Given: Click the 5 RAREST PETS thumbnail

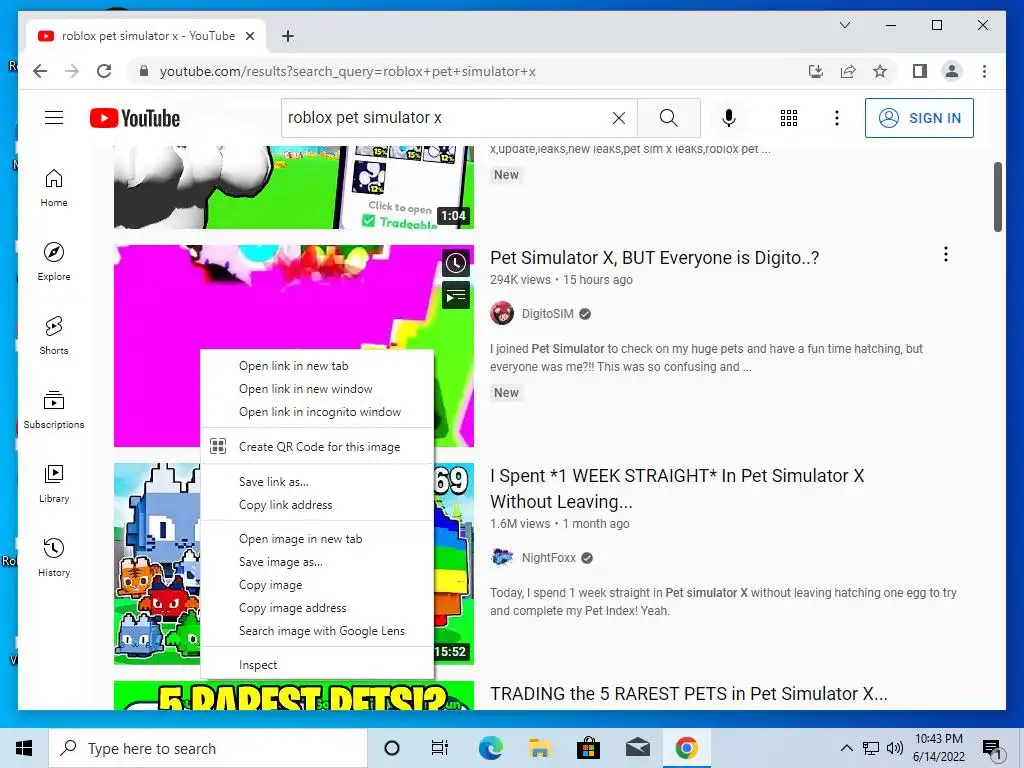Looking at the screenshot, I should (x=294, y=696).
